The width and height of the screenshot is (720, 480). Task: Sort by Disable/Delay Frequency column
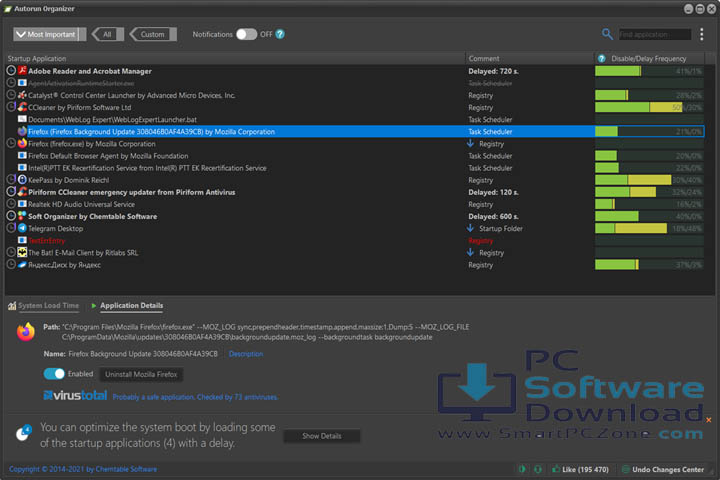tap(649, 59)
